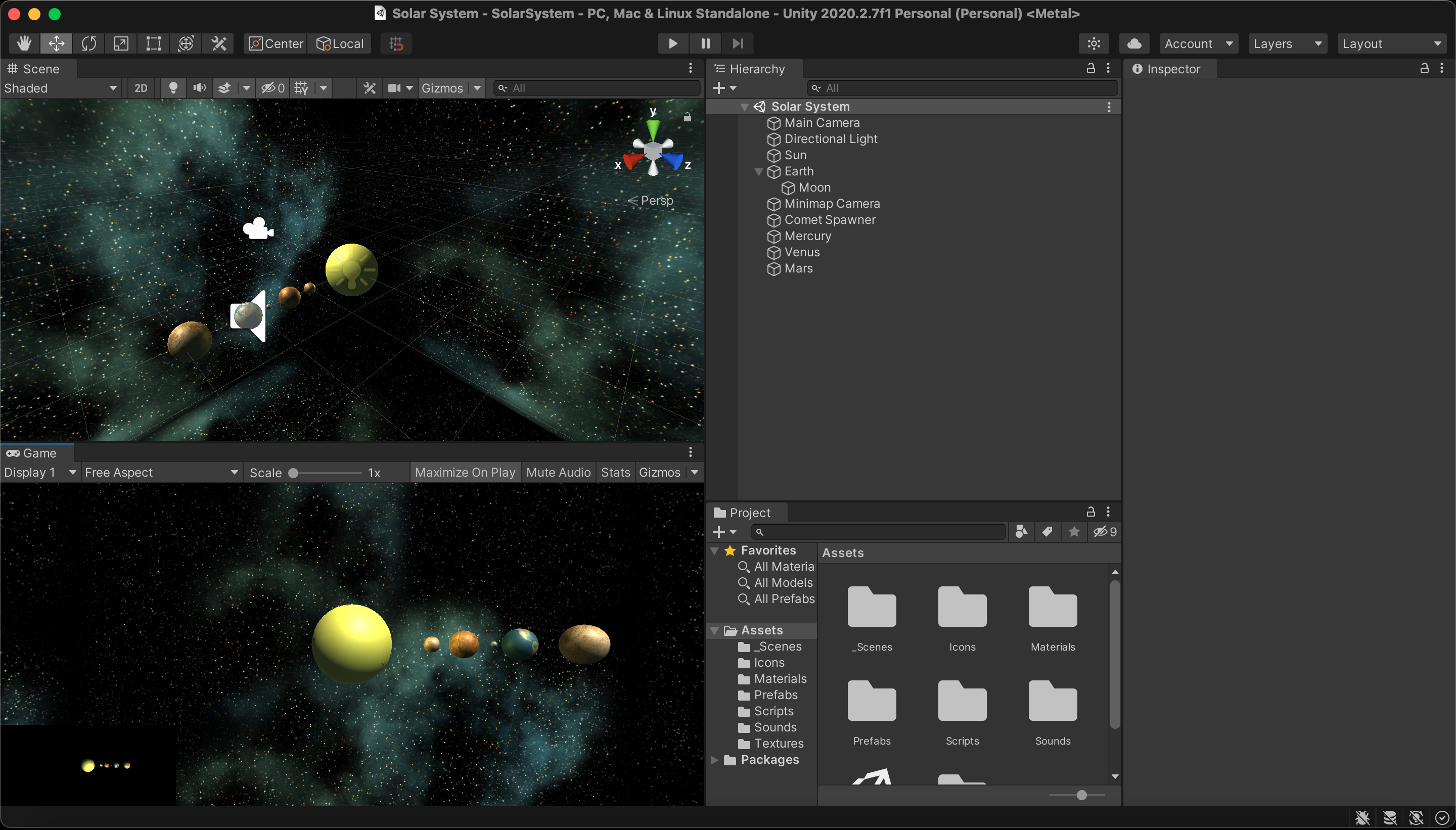
Task: Toggle scene visibility hidden objects count
Action: [x=272, y=88]
